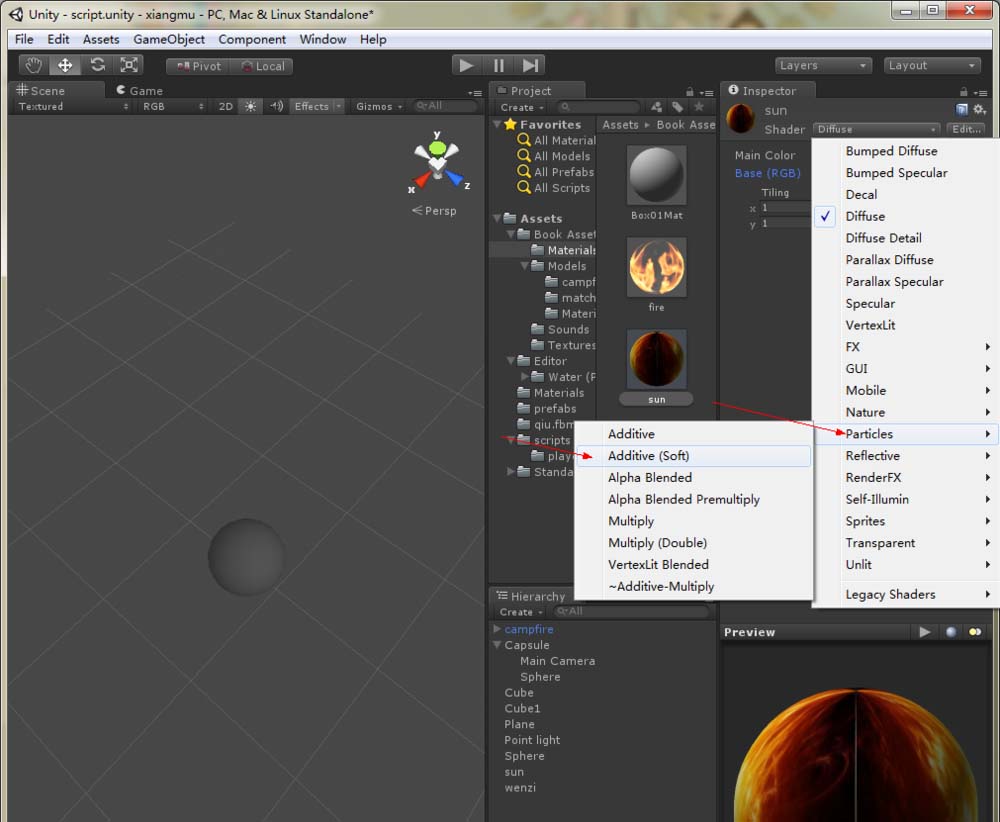Toggle Local handle rotation button
Image resolution: width=1000 pixels, height=822 pixels.
point(262,66)
